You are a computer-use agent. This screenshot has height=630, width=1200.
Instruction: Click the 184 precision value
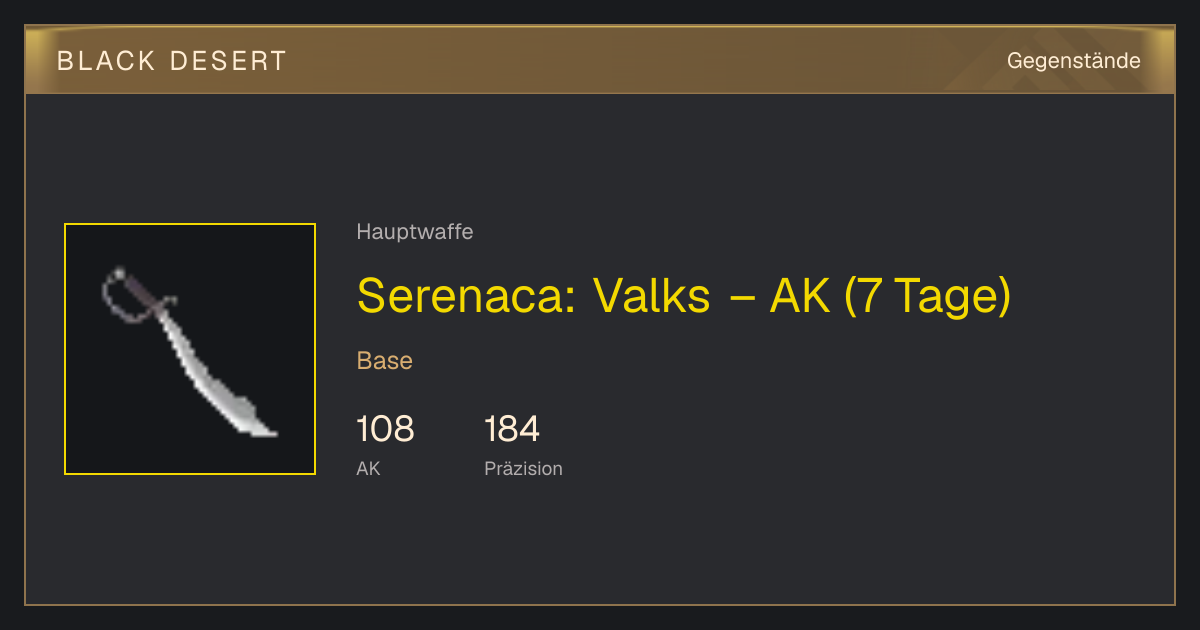click(x=512, y=429)
